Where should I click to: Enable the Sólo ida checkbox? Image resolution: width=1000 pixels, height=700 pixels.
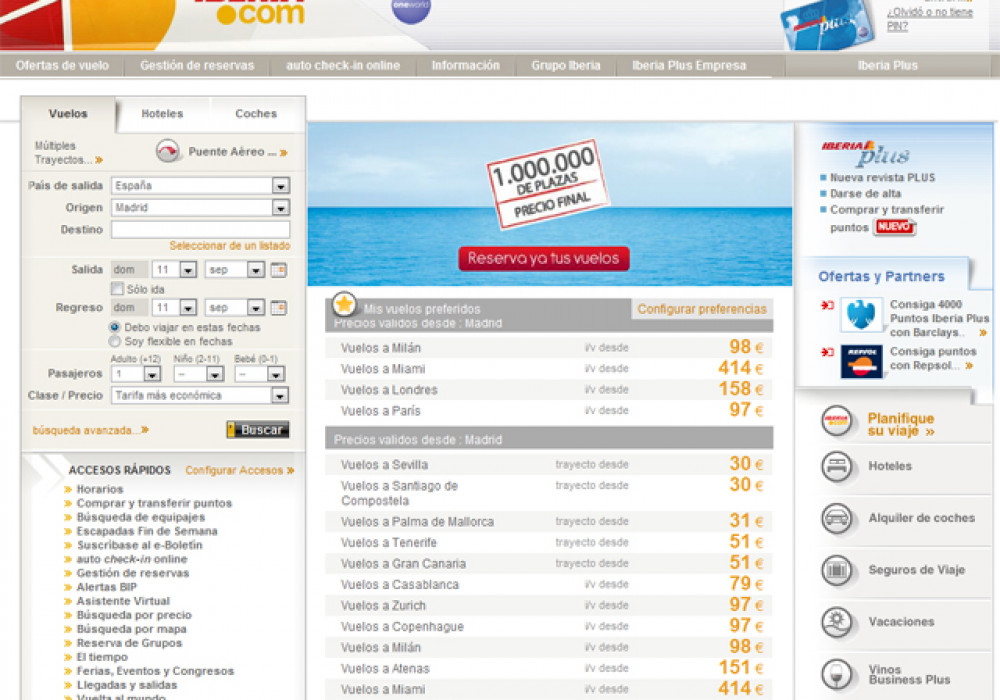click(117, 289)
